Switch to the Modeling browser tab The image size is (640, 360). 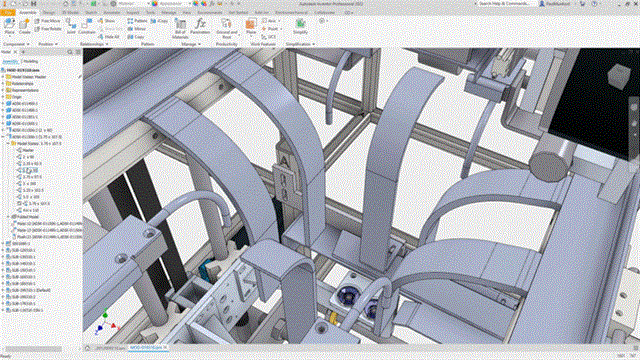click(x=31, y=62)
